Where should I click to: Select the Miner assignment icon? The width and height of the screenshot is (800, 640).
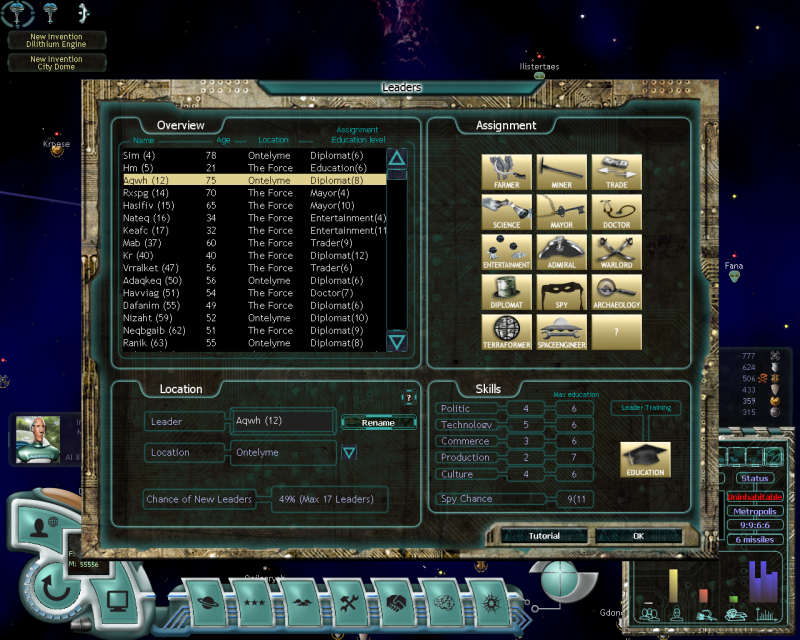[x=562, y=170]
